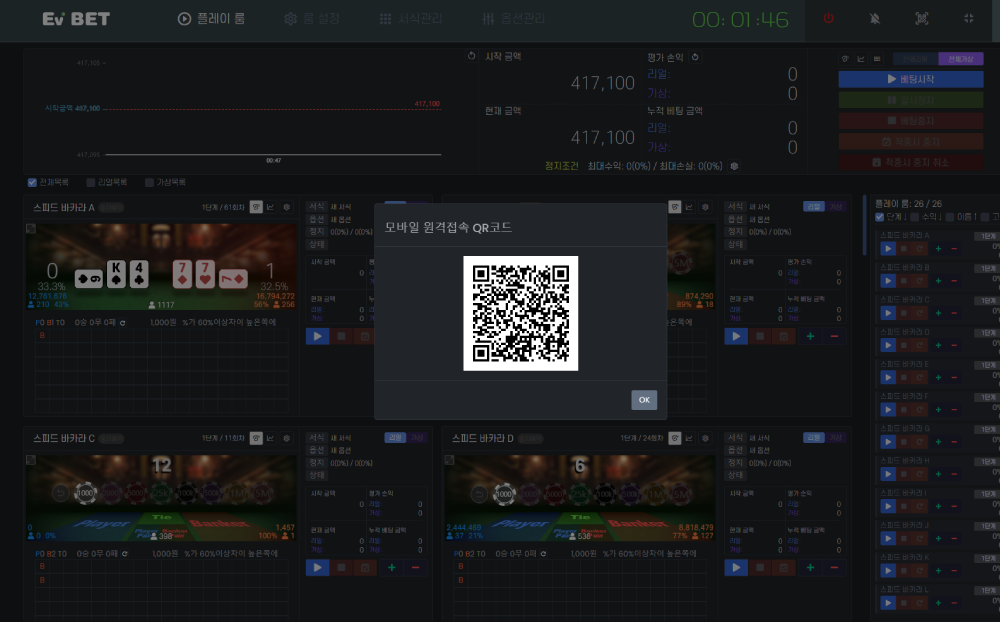Check the 리얼목록 checkbox
The image size is (1000, 622).
pos(91,182)
